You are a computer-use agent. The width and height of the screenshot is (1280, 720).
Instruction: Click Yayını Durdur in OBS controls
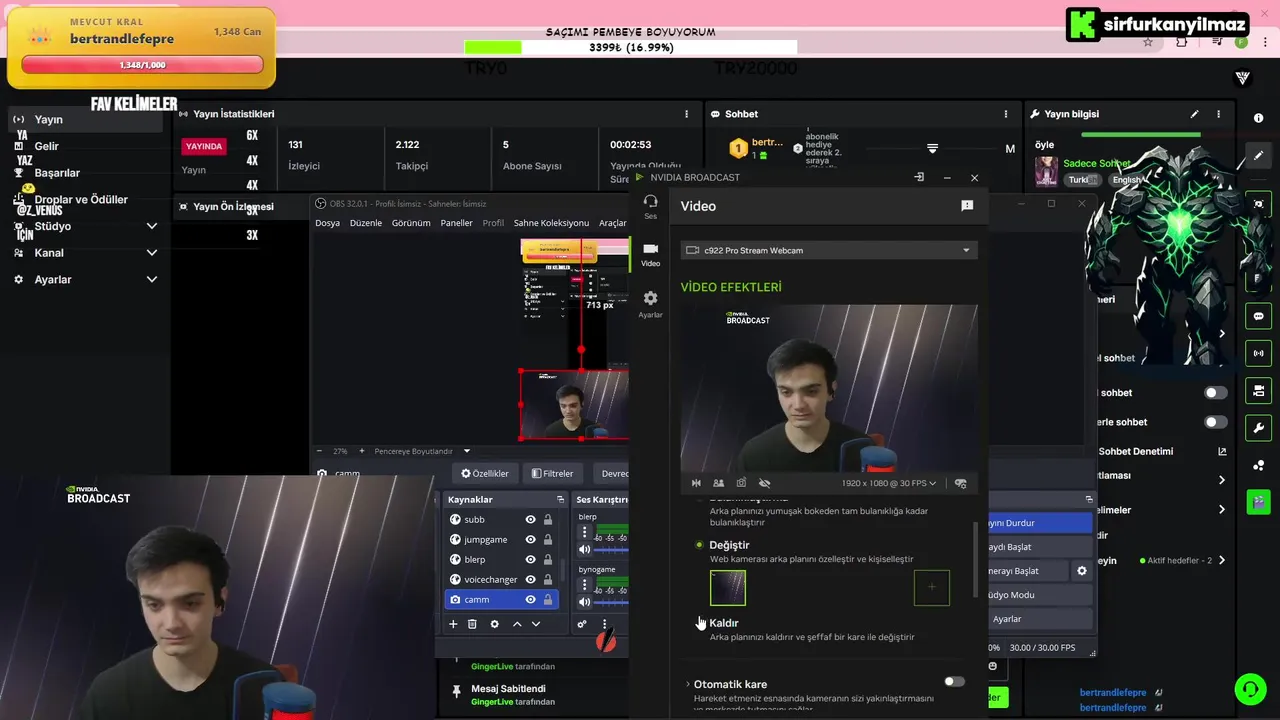1039,523
